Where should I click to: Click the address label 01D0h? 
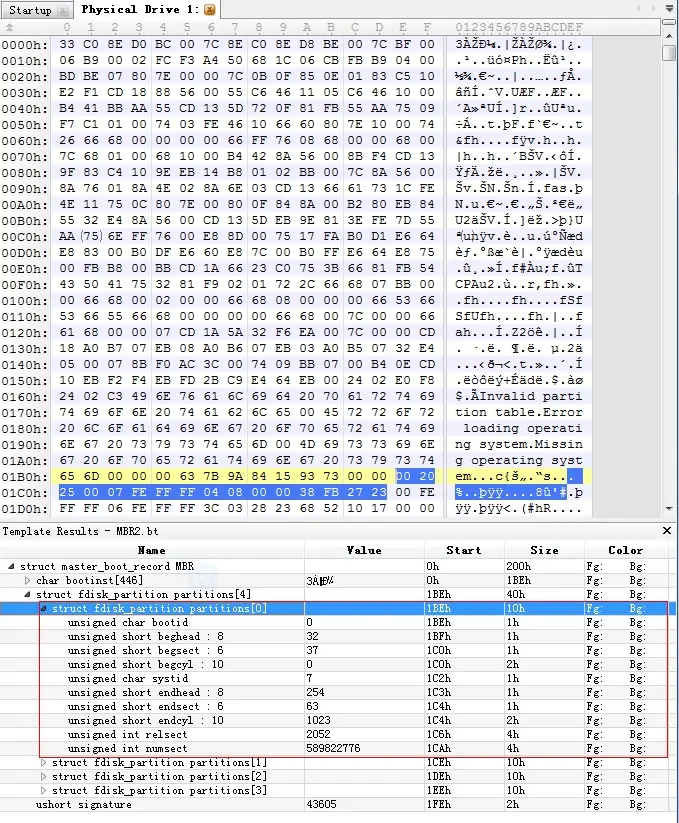24,509
